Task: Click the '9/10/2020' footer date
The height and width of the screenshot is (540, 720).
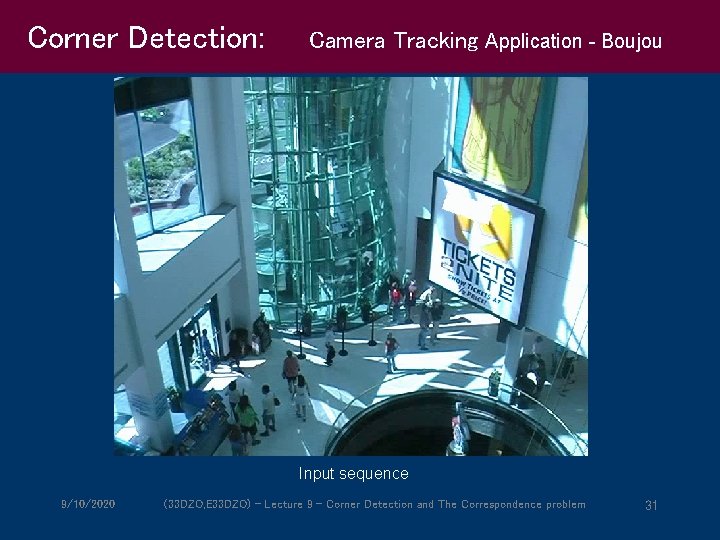Action: [88, 504]
